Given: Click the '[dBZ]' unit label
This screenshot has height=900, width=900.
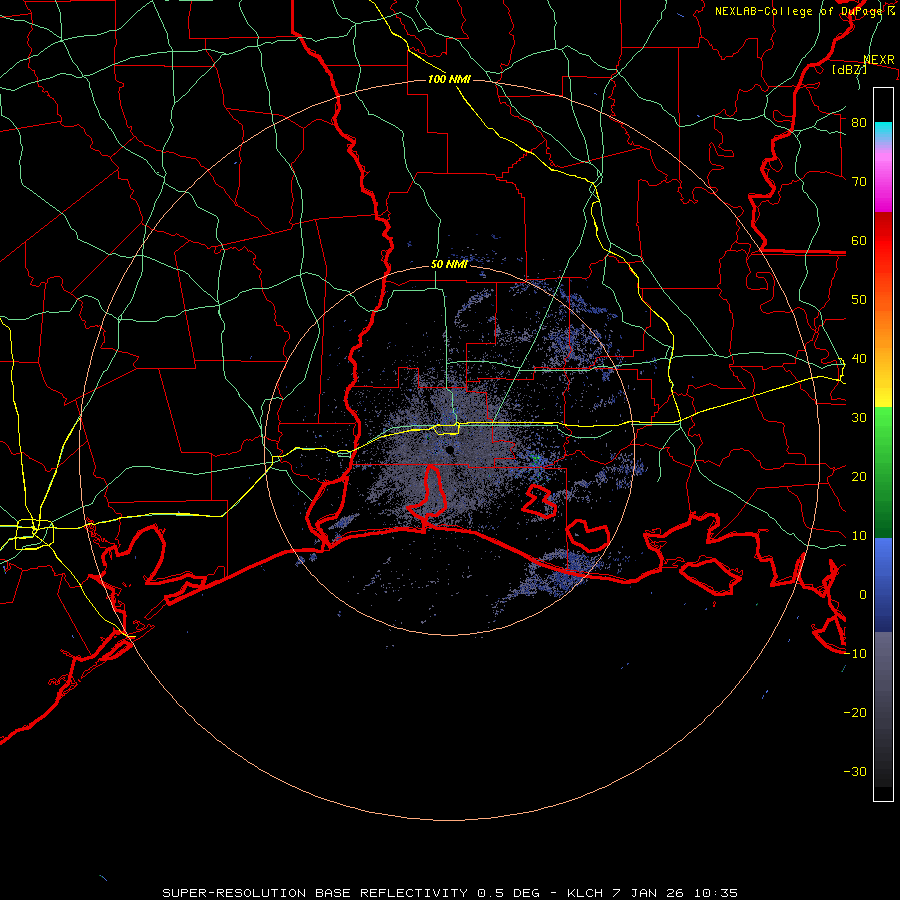Looking at the screenshot, I should [x=850, y=69].
